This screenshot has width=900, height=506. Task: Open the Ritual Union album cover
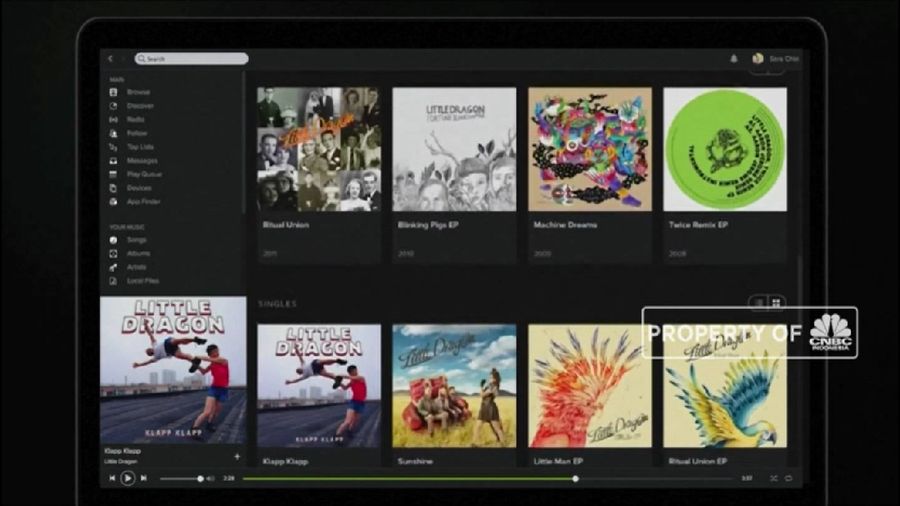point(319,149)
